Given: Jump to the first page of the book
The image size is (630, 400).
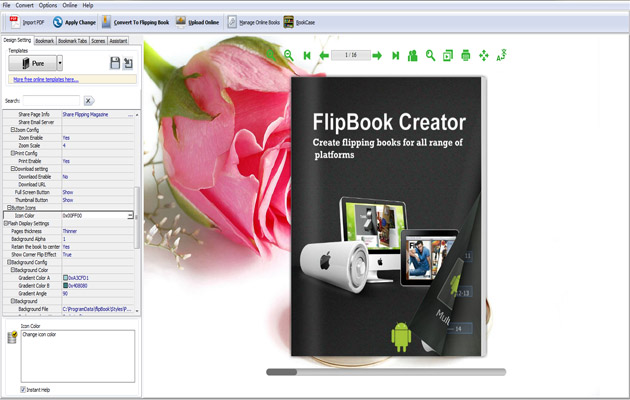Looking at the screenshot, I should pos(307,55).
